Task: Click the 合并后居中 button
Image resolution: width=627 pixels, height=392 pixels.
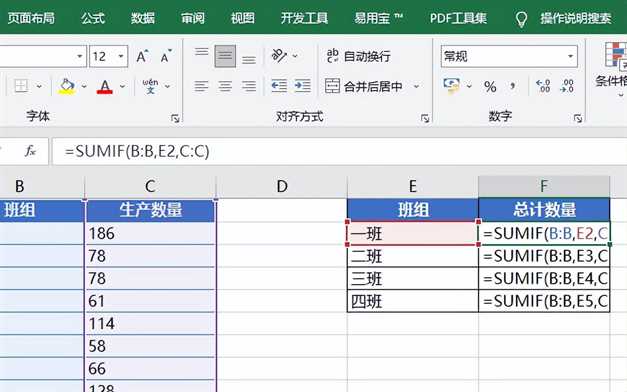Action: [x=363, y=86]
